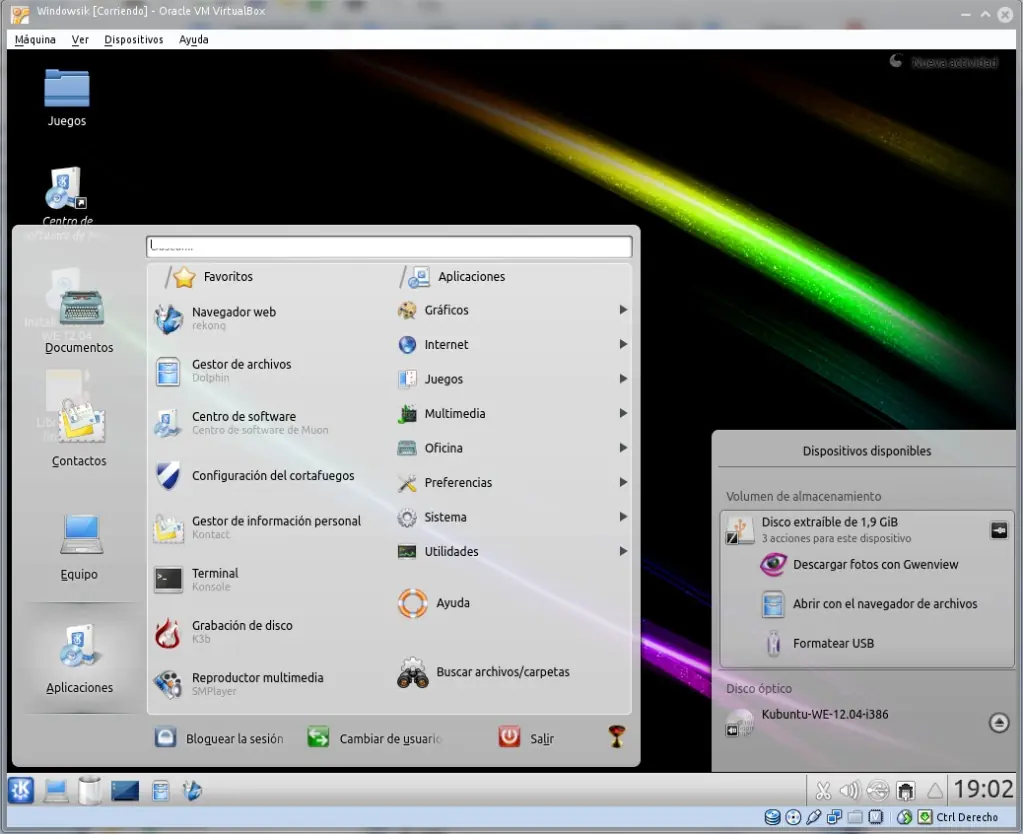Expand the Gráficos submenu arrow
1023x834 pixels.
pyautogui.click(x=623, y=310)
